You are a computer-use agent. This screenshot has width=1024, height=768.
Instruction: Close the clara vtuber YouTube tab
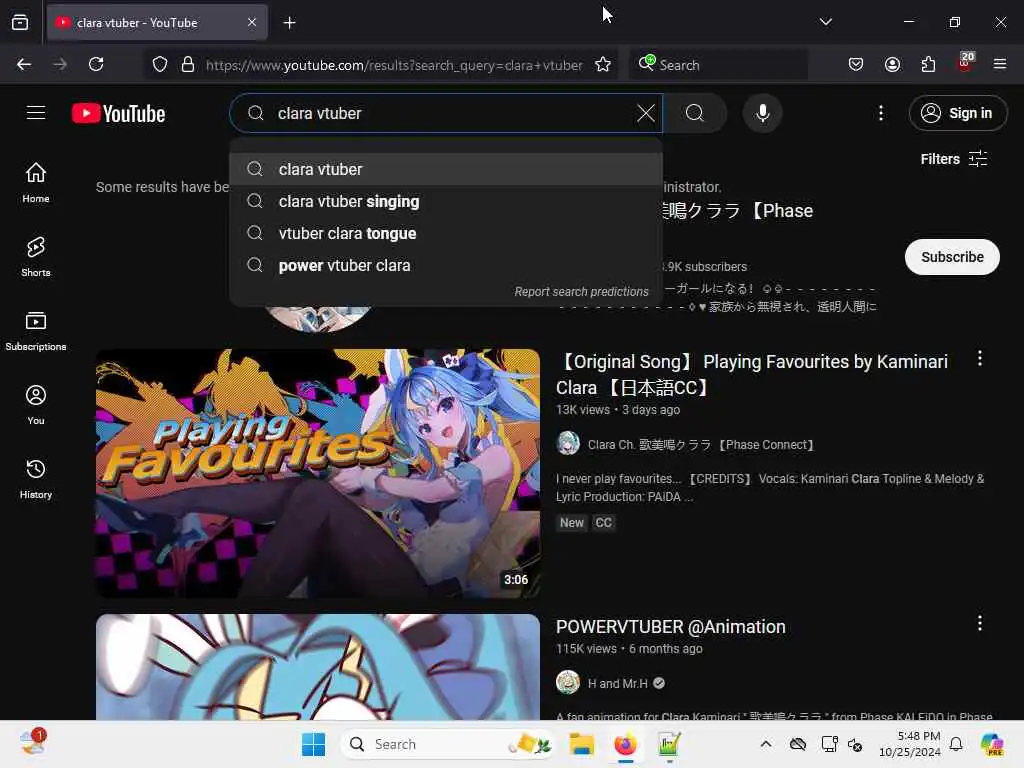click(252, 22)
